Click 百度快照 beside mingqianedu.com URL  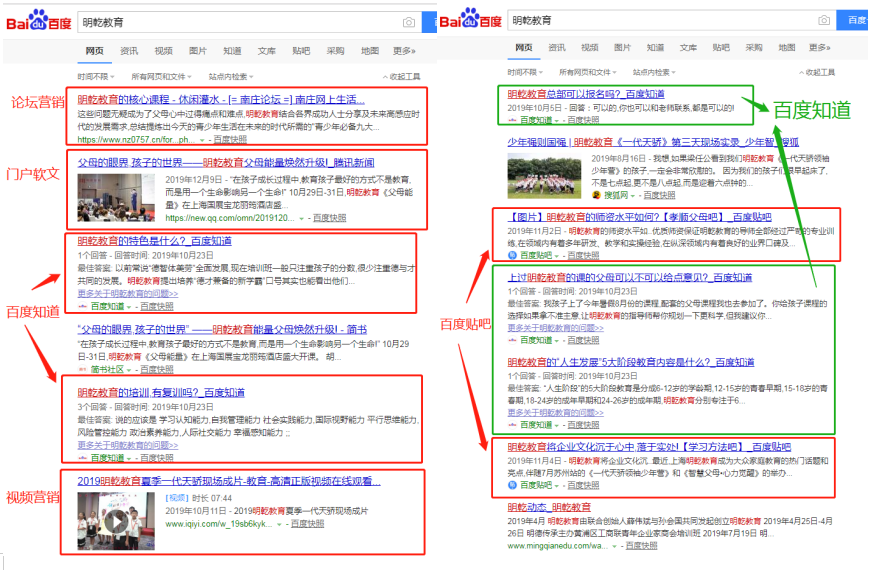click(x=641, y=546)
